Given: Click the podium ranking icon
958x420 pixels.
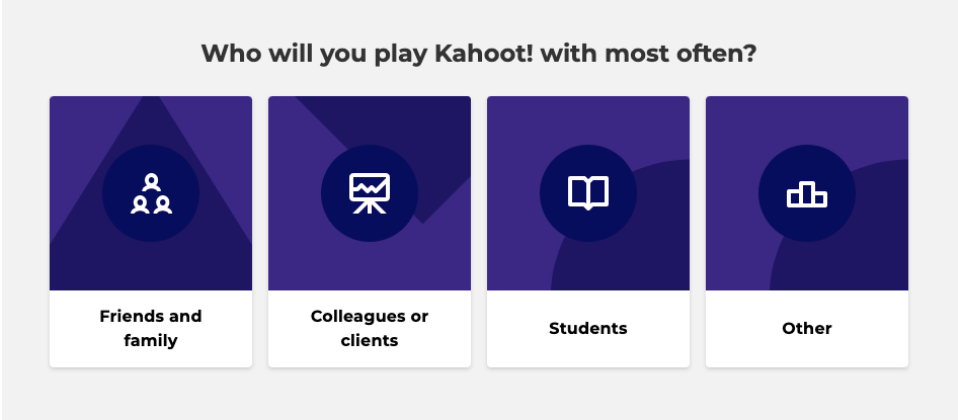Looking at the screenshot, I should [x=807, y=194].
